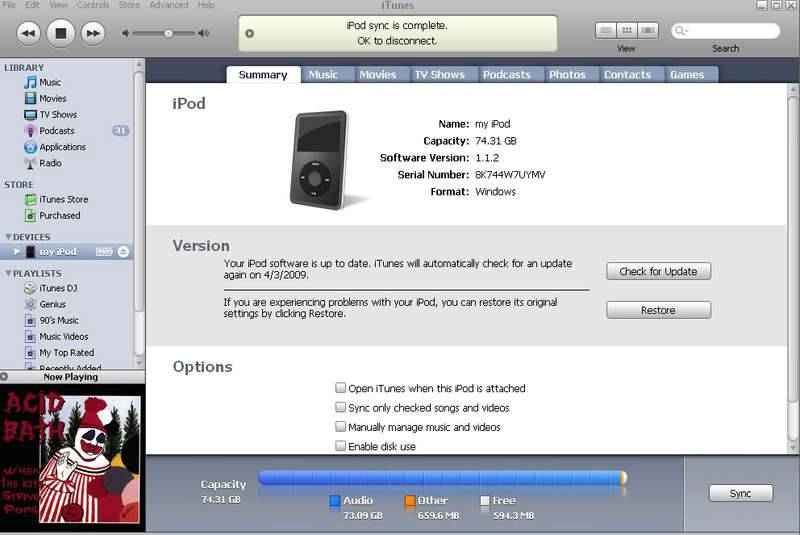The image size is (800, 535).
Task: Collapse the PLAYLISTS section
Action: click(x=8, y=273)
